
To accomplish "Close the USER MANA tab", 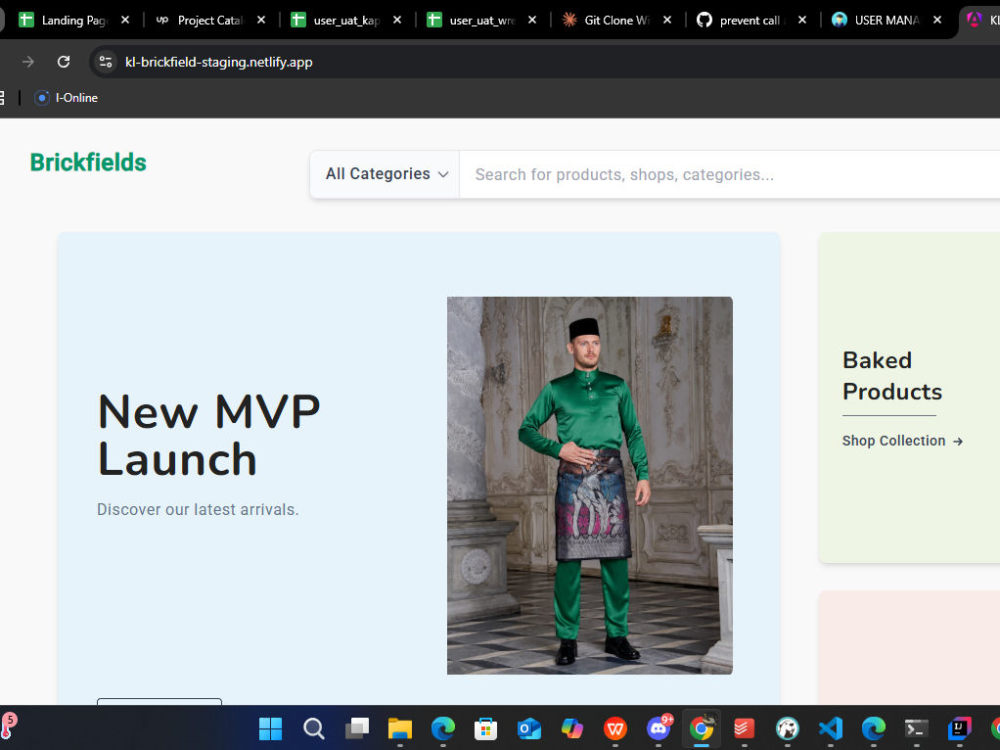I will pyautogui.click(x=938, y=20).
